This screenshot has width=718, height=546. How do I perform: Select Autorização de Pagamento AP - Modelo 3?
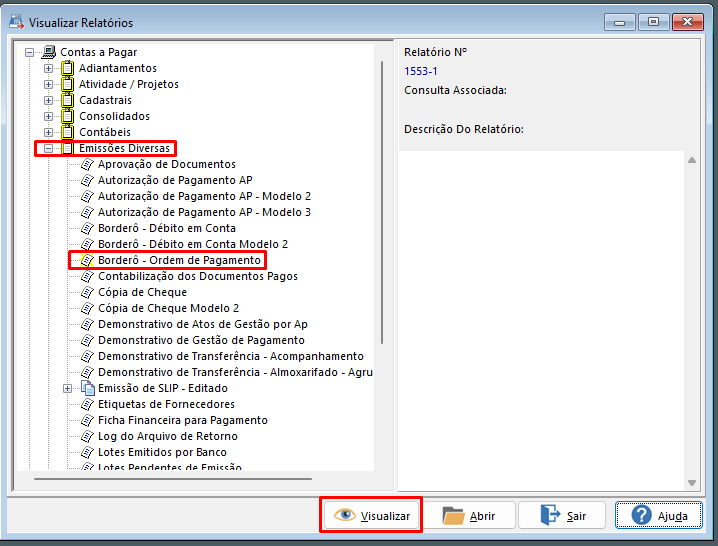click(204, 212)
